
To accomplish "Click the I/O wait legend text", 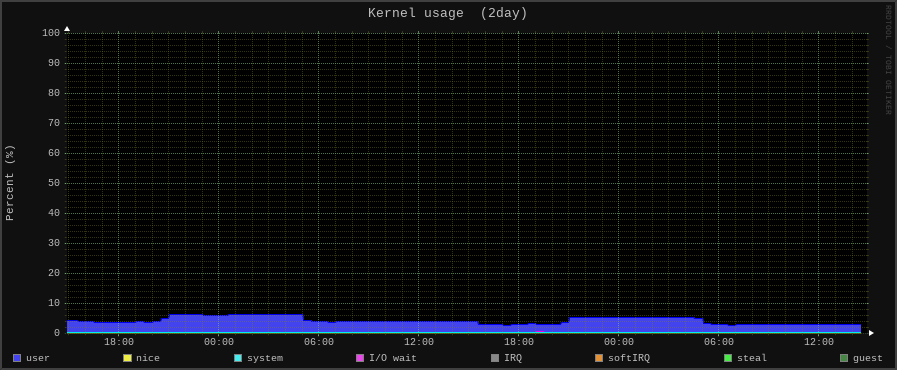I will point(393,358).
